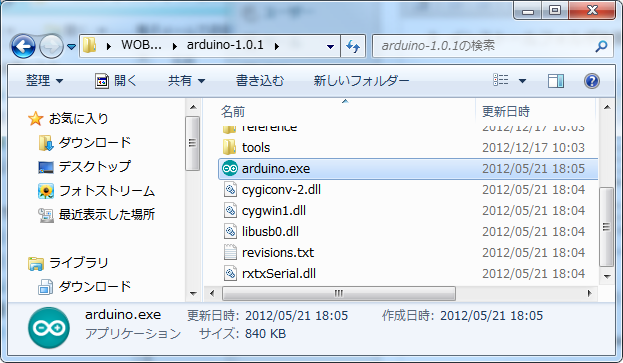
Task: Click the folder icon in address bar
Action: 89,46
